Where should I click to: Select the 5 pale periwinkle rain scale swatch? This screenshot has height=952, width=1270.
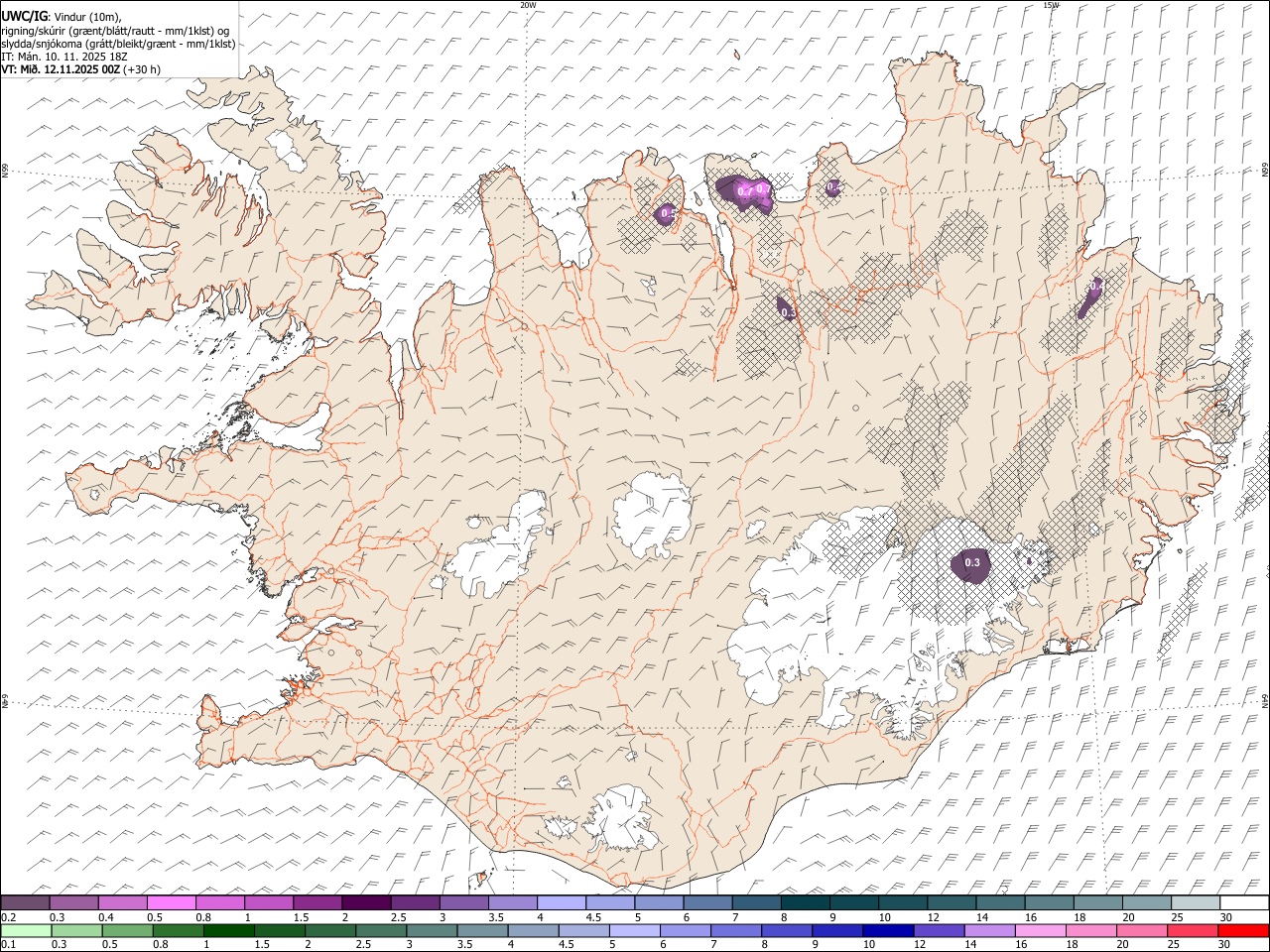pyautogui.click(x=634, y=930)
